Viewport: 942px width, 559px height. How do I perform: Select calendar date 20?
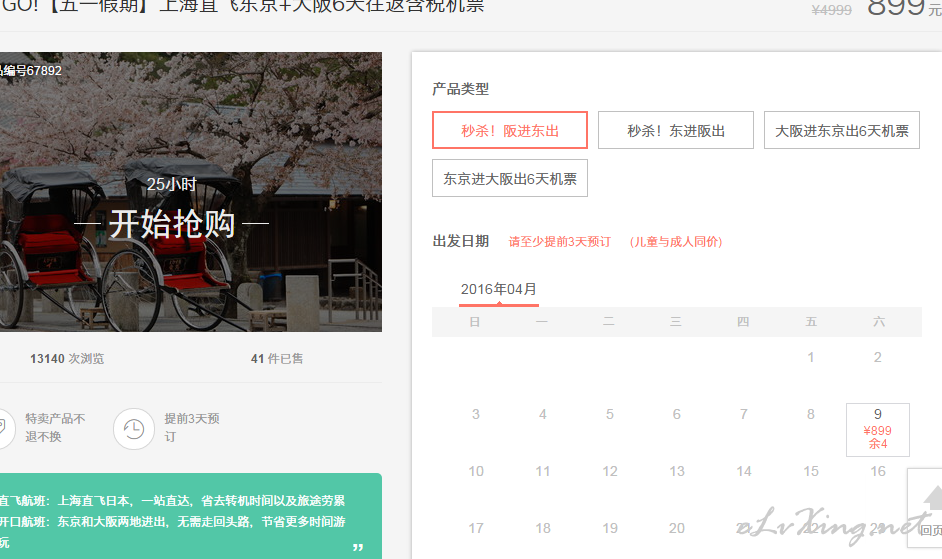pyautogui.click(x=676, y=528)
